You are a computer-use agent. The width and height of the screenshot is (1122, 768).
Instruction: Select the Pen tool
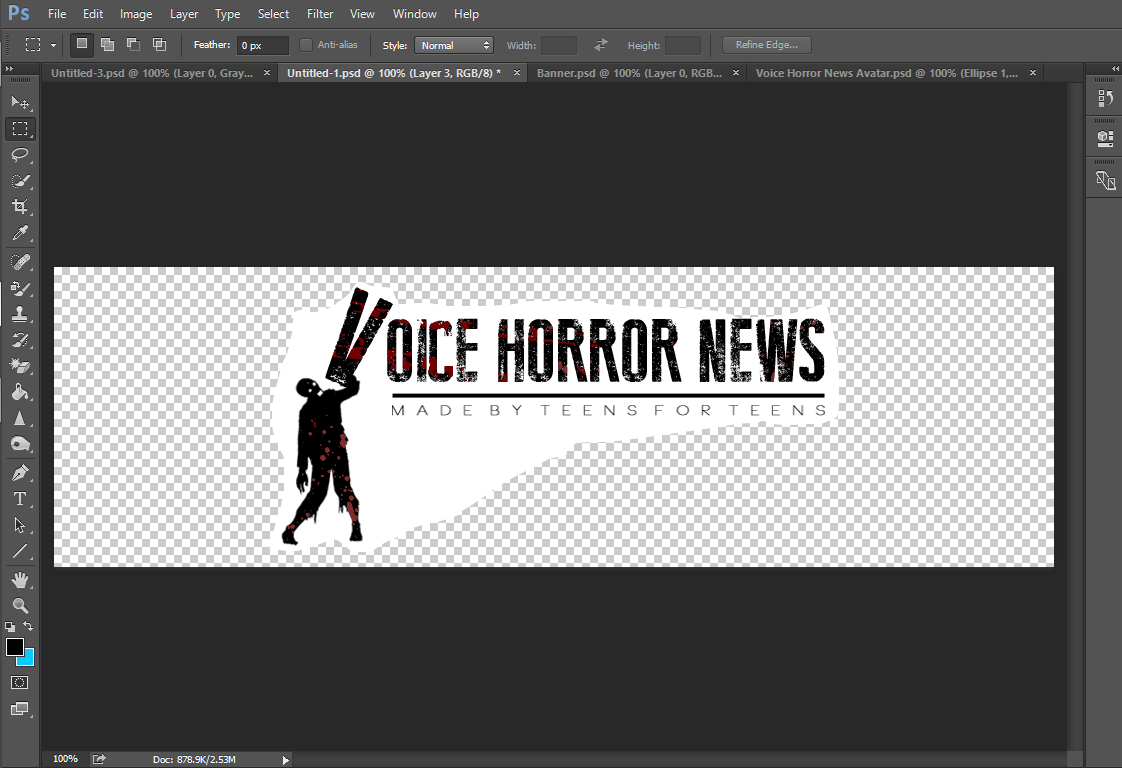20,473
